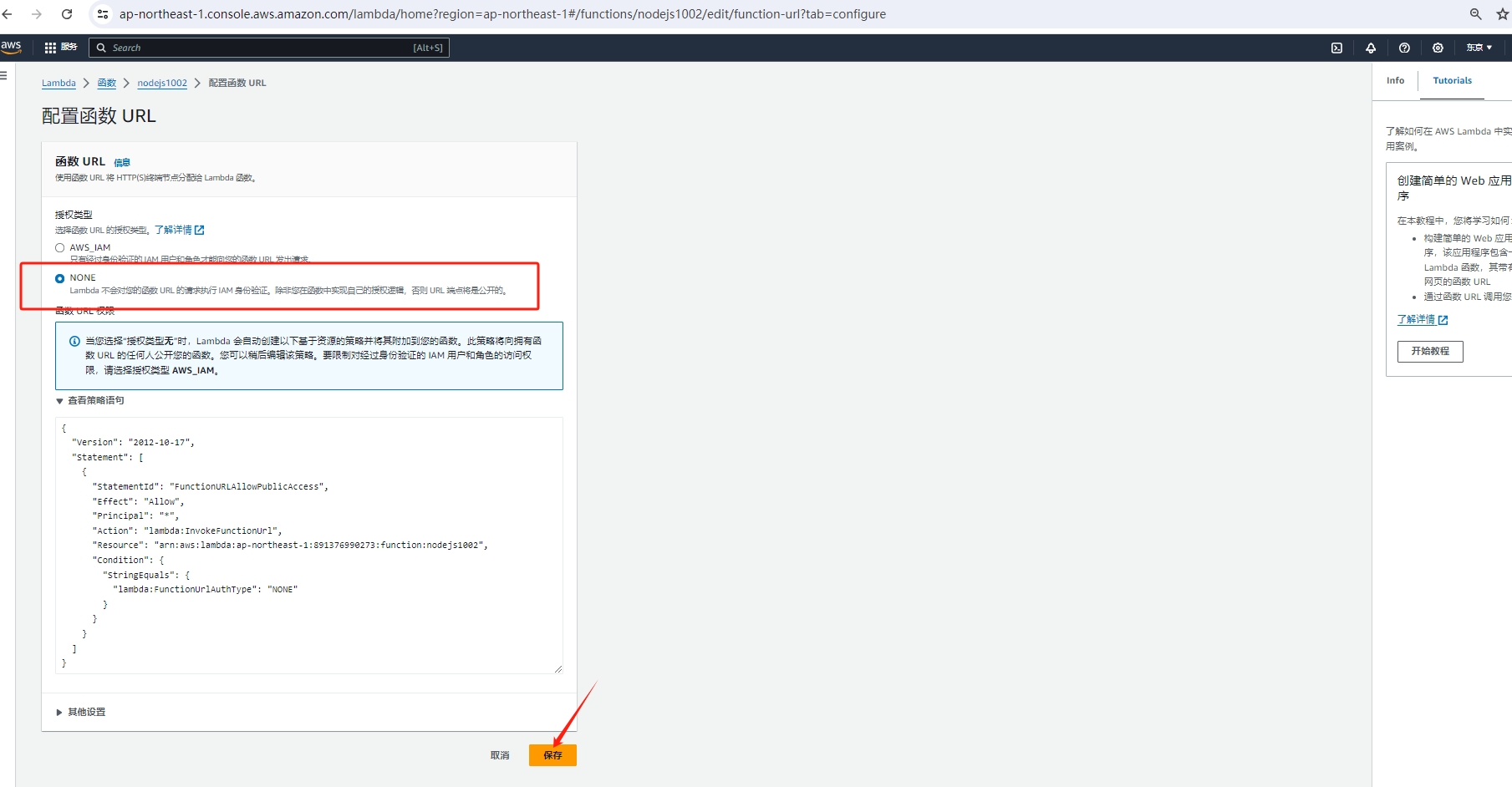Go back with browser back arrow
The width and height of the screenshot is (1512, 787).
click(x=8, y=14)
